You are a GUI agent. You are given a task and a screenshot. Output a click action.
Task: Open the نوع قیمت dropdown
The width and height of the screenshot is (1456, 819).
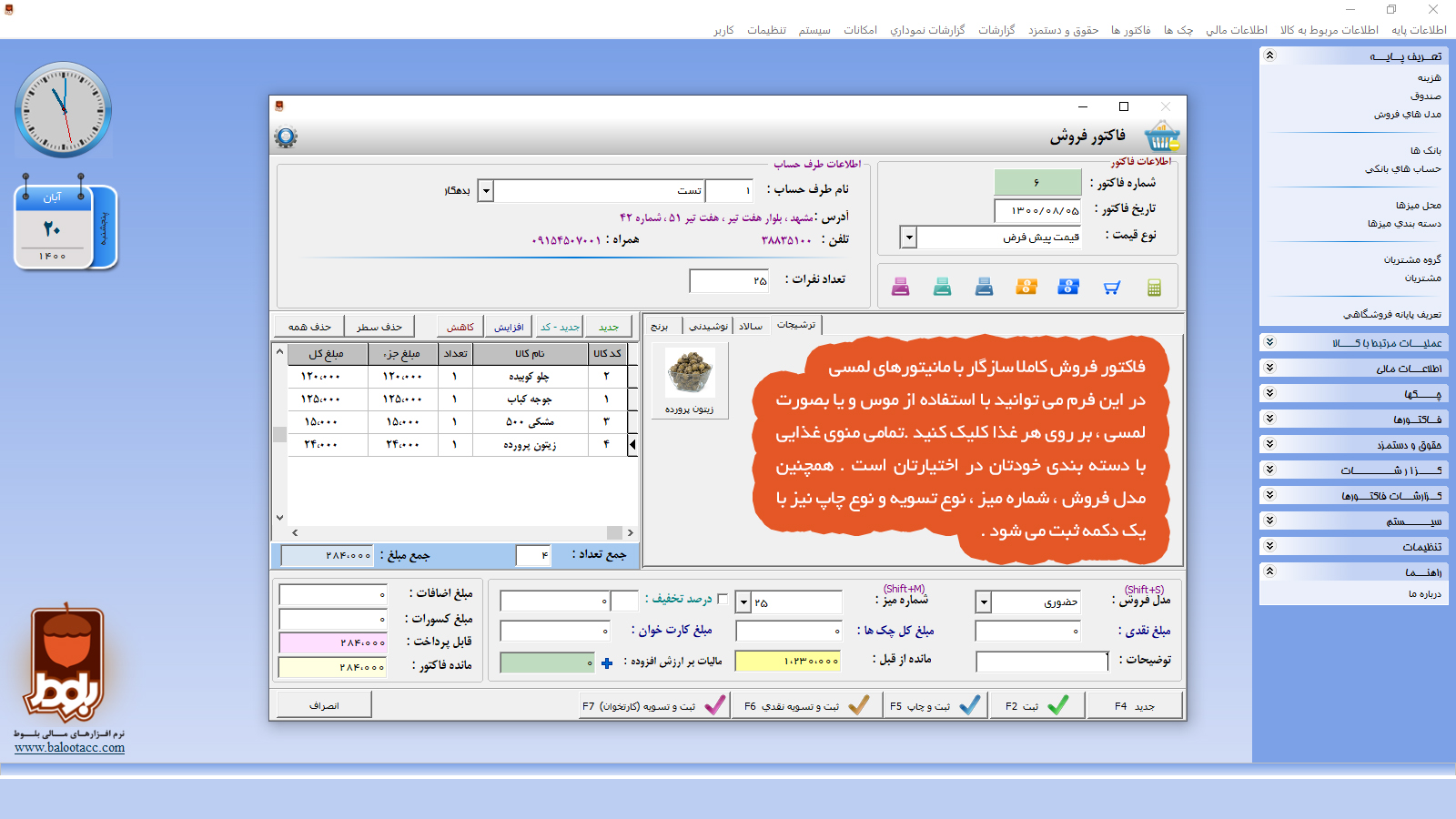(908, 238)
